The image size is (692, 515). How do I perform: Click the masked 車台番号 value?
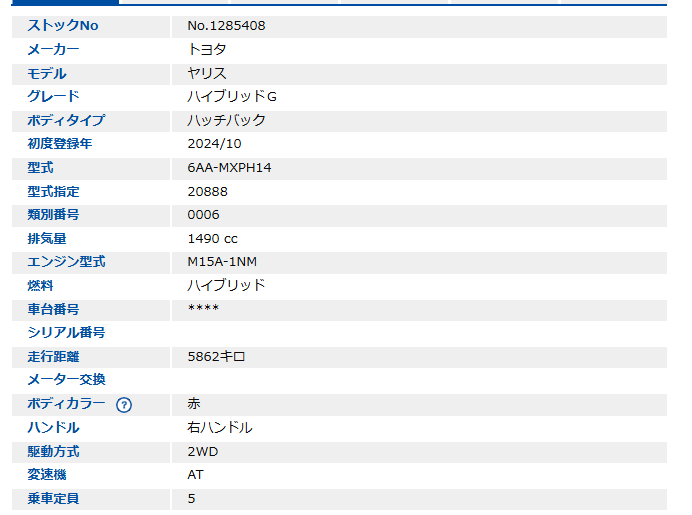203,309
